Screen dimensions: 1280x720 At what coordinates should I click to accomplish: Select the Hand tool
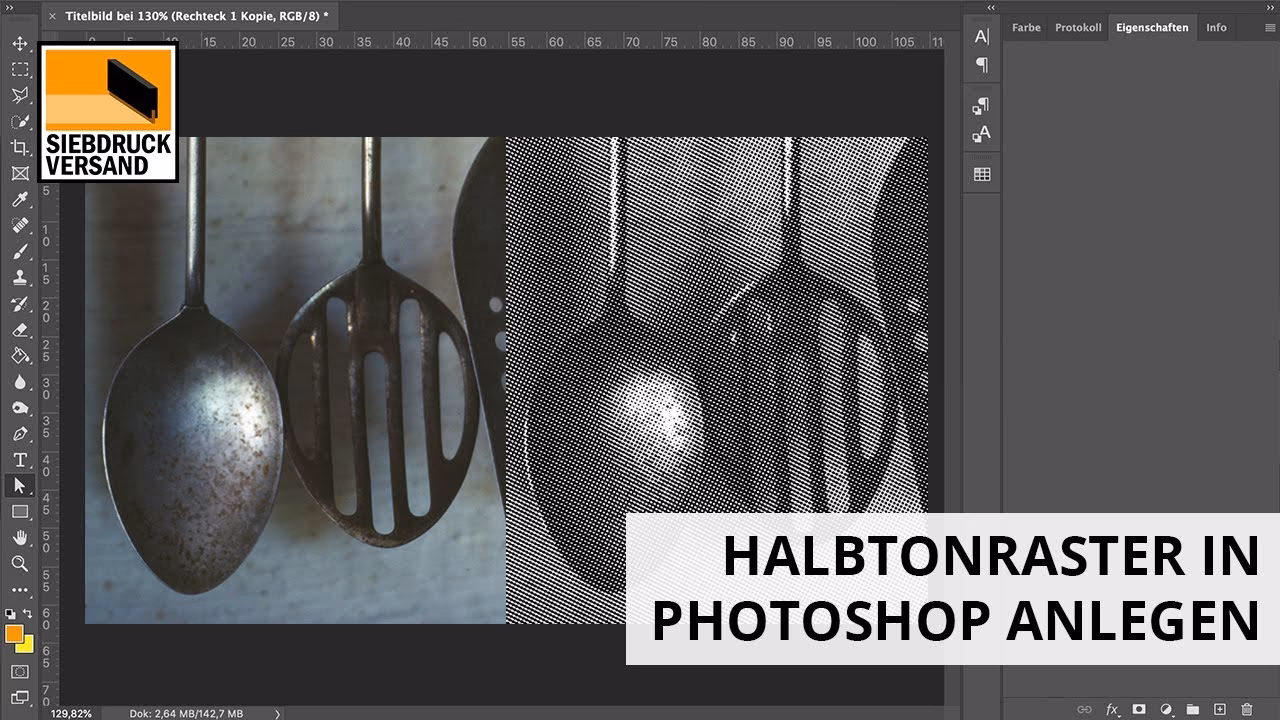19,538
